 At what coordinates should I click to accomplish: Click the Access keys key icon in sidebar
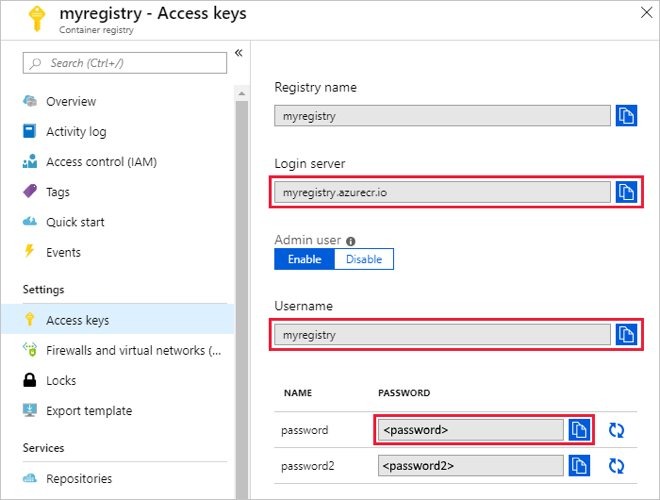pos(29,319)
